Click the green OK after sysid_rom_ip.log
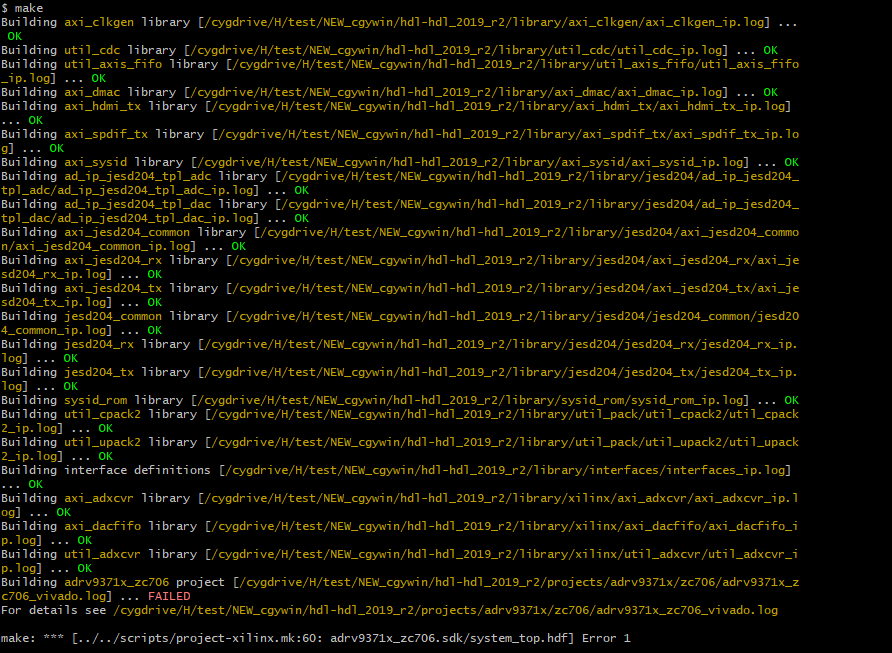The width and height of the screenshot is (892, 653). coord(792,400)
